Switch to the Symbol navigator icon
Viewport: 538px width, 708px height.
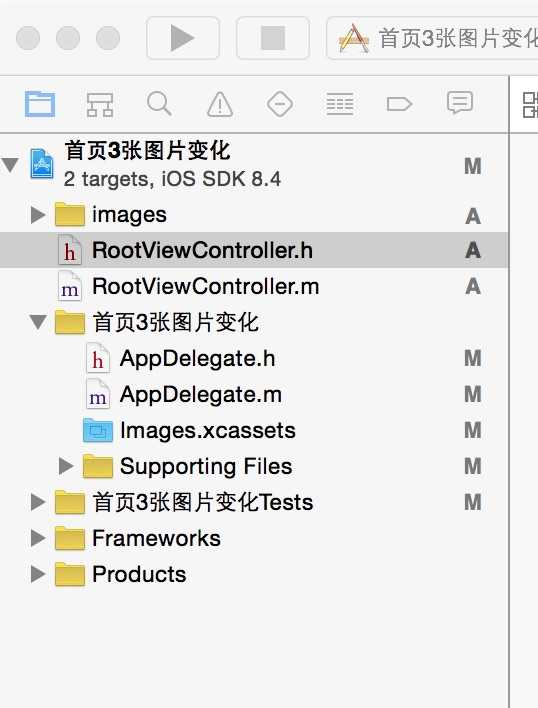pyautogui.click(x=100, y=104)
